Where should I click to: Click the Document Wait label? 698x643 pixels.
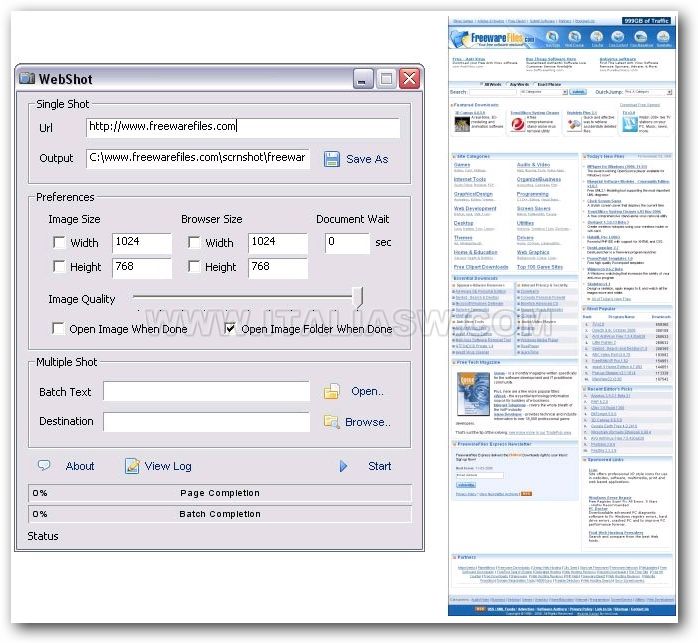point(353,219)
